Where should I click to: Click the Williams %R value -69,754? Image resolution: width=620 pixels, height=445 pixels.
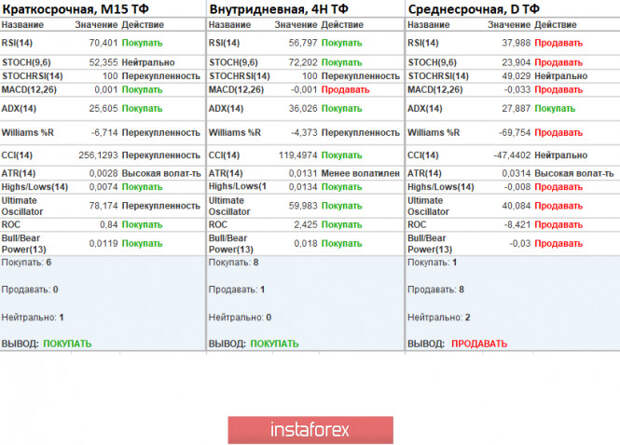pyautogui.click(x=514, y=133)
